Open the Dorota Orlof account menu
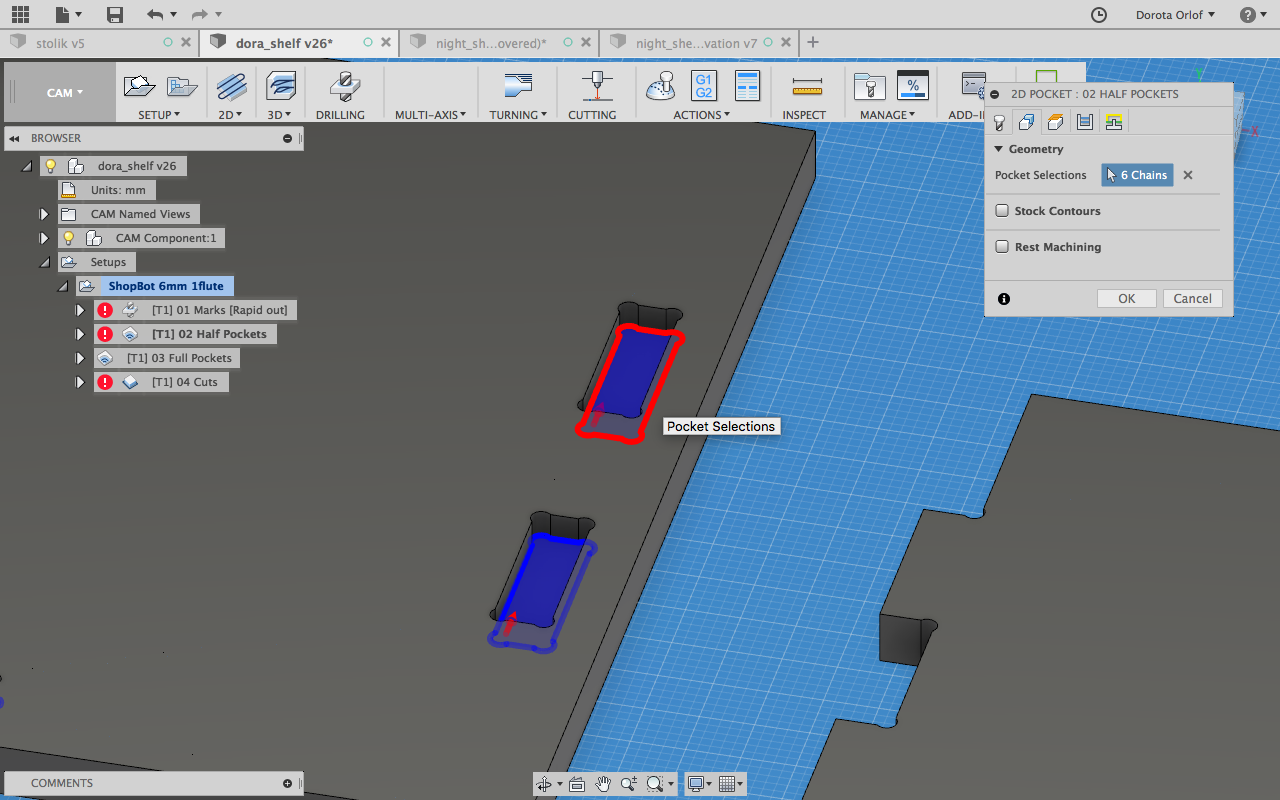The image size is (1280, 800). 1175,15
